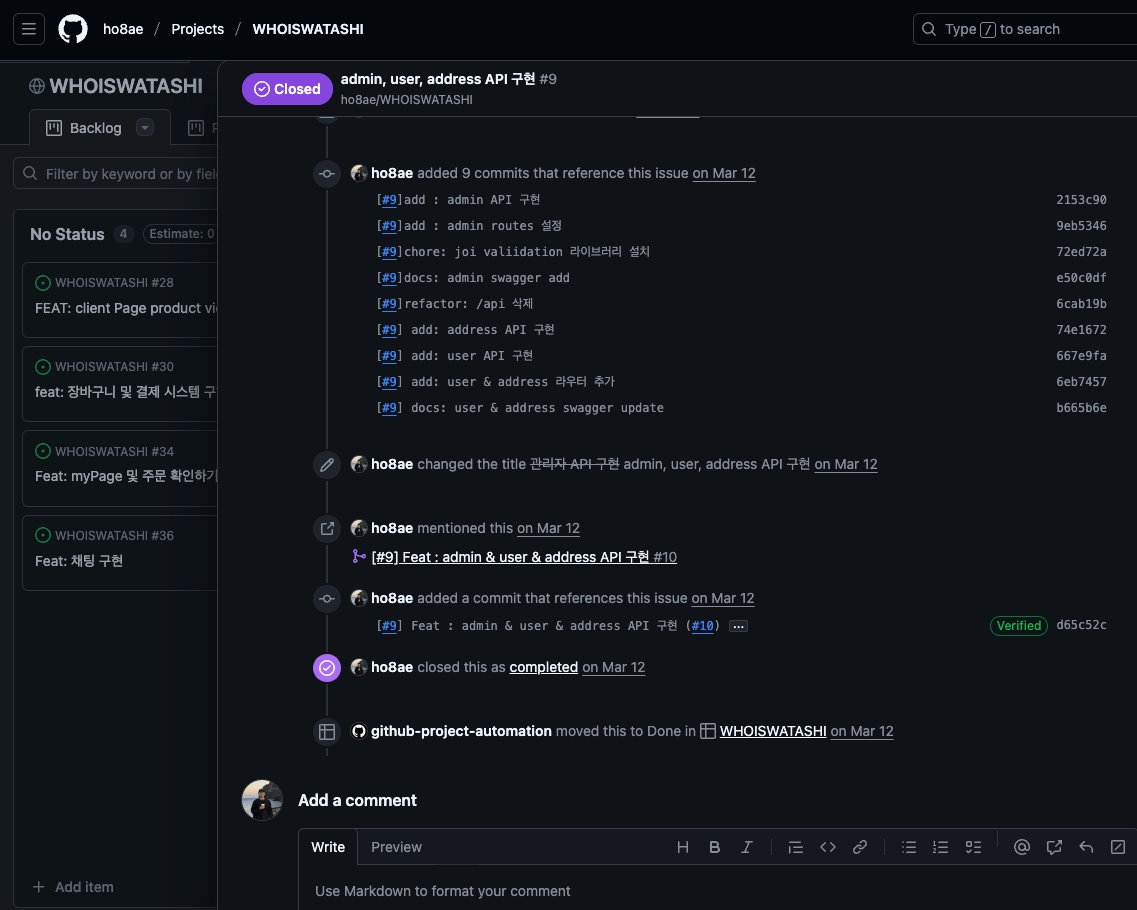This screenshot has height=910, width=1137.
Task: Focus the Filter by keyword field
Action: (116, 173)
